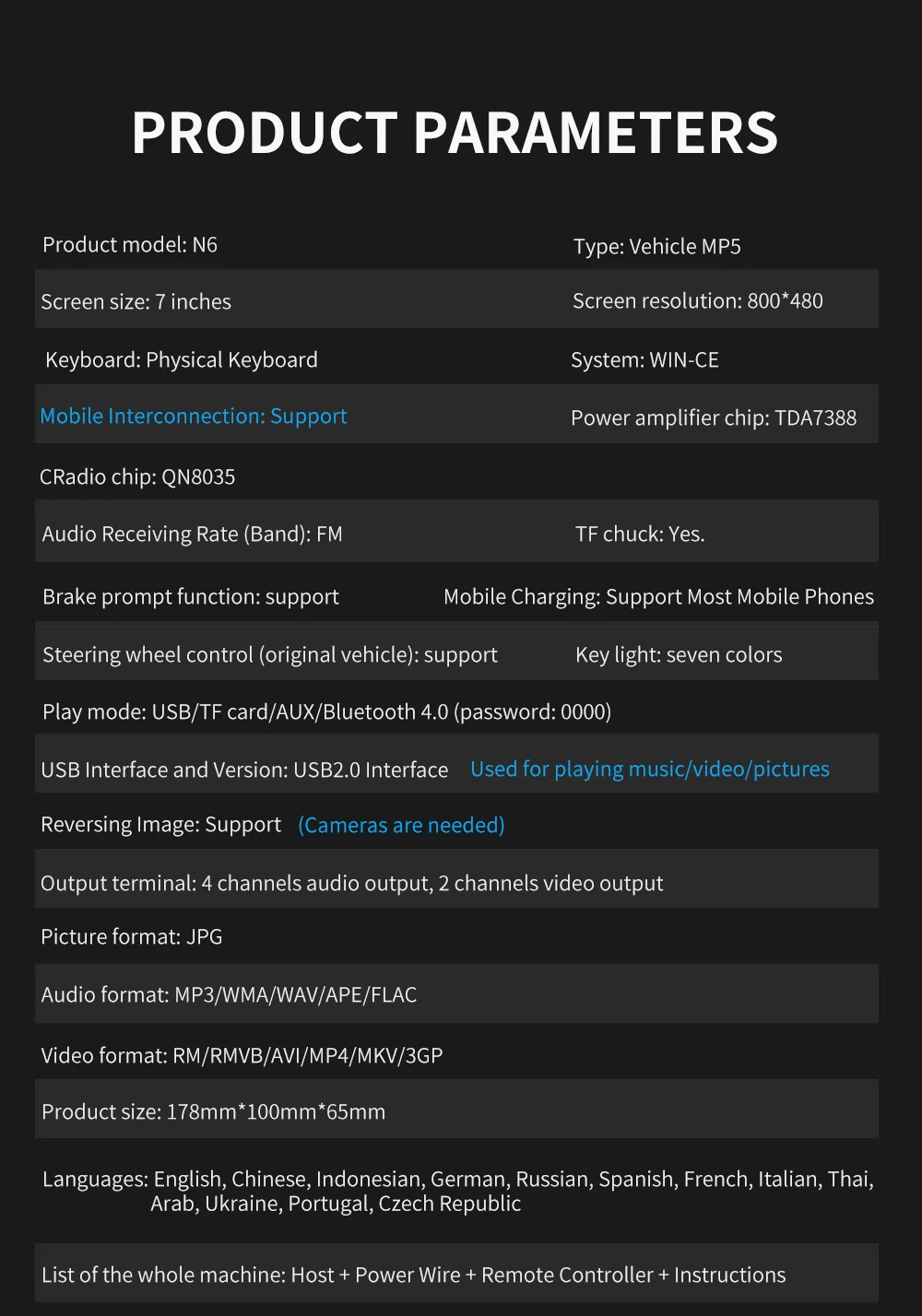Click the PRODUCT PARAMETERS heading
The height and width of the screenshot is (1316, 922).
(455, 134)
